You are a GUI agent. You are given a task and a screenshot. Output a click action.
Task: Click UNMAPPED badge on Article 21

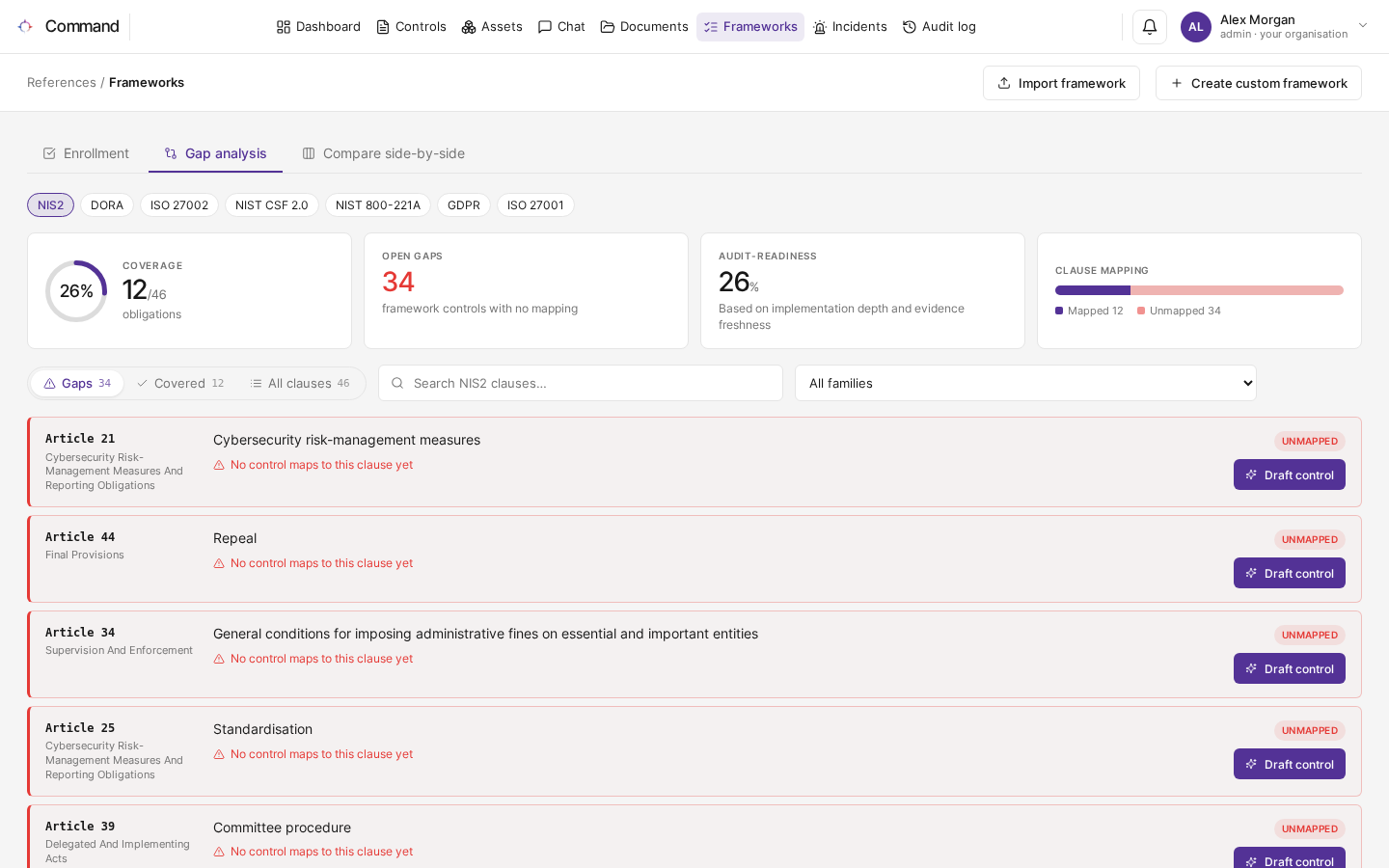(1310, 441)
